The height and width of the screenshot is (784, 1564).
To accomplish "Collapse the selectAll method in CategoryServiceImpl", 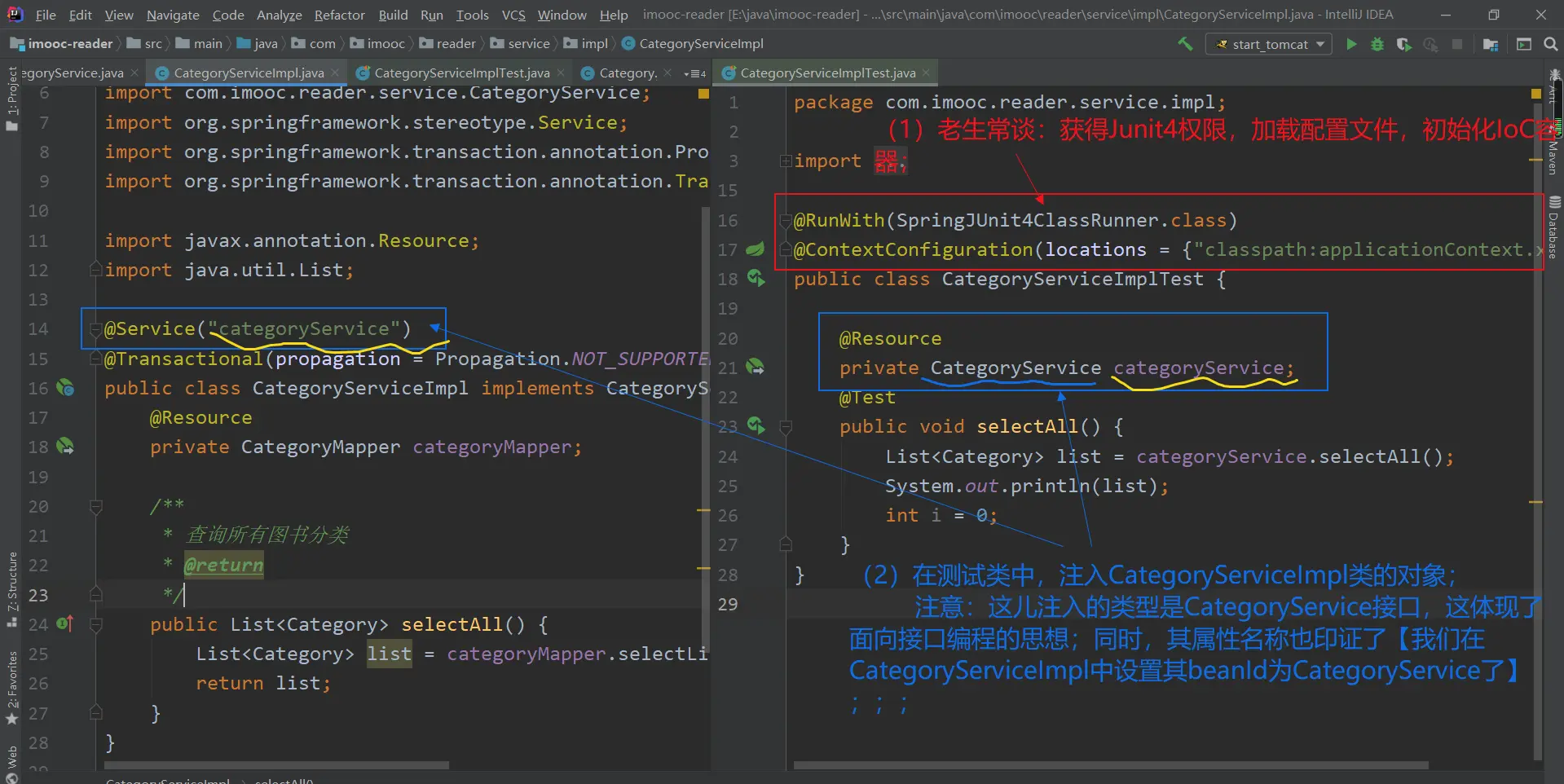I will coord(96,625).
